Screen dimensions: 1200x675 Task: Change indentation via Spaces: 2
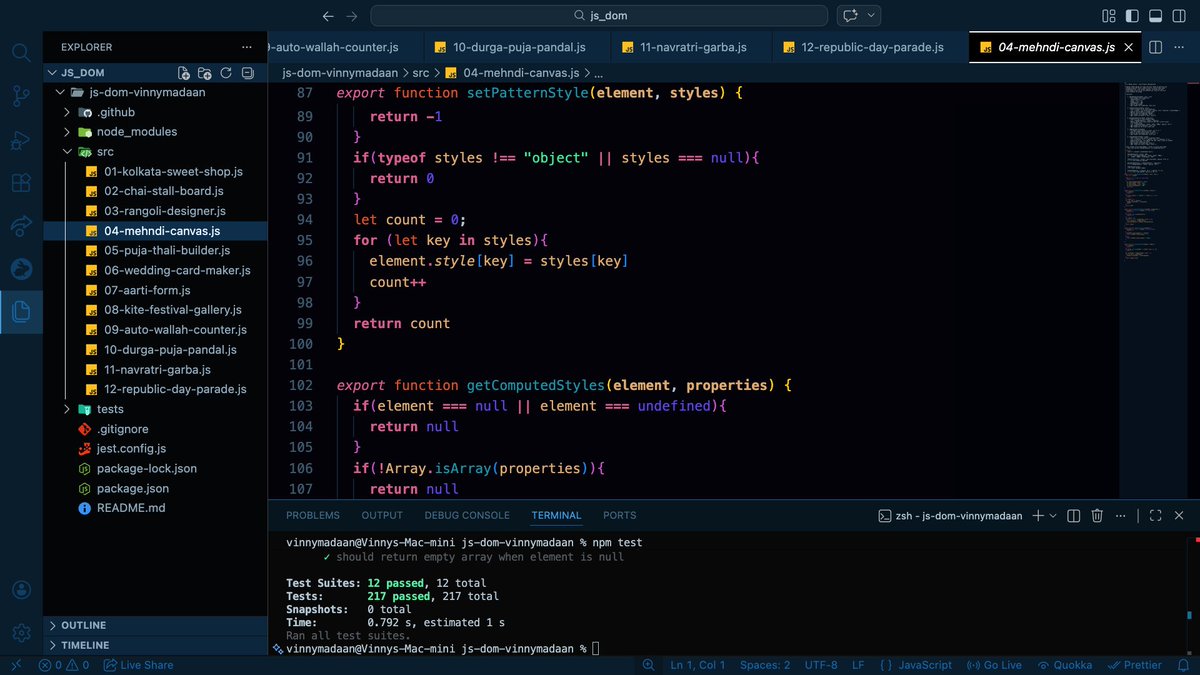[765, 665]
